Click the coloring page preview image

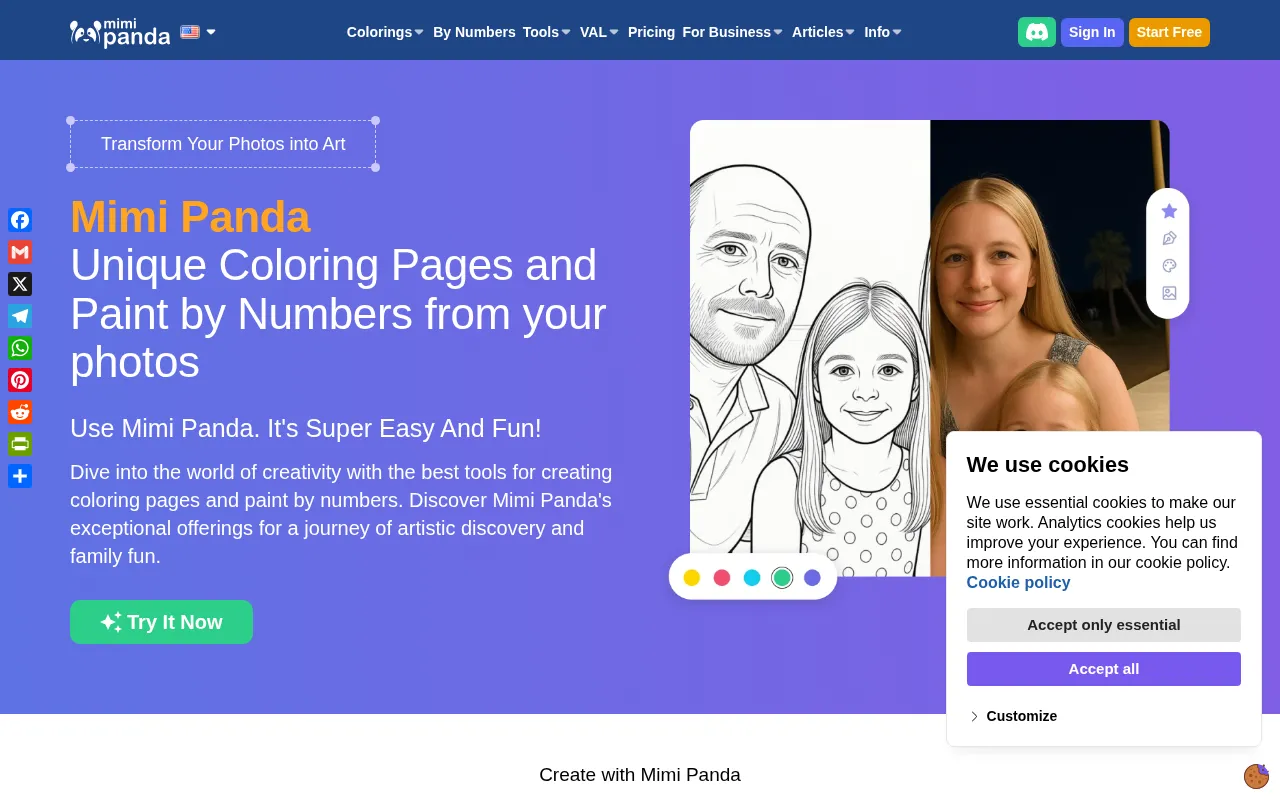(x=929, y=348)
